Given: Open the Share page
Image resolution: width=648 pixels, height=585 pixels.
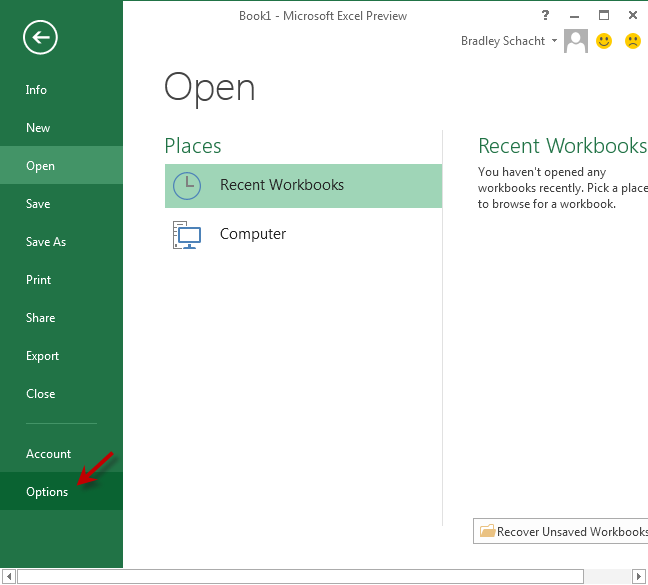Looking at the screenshot, I should tap(61, 318).
